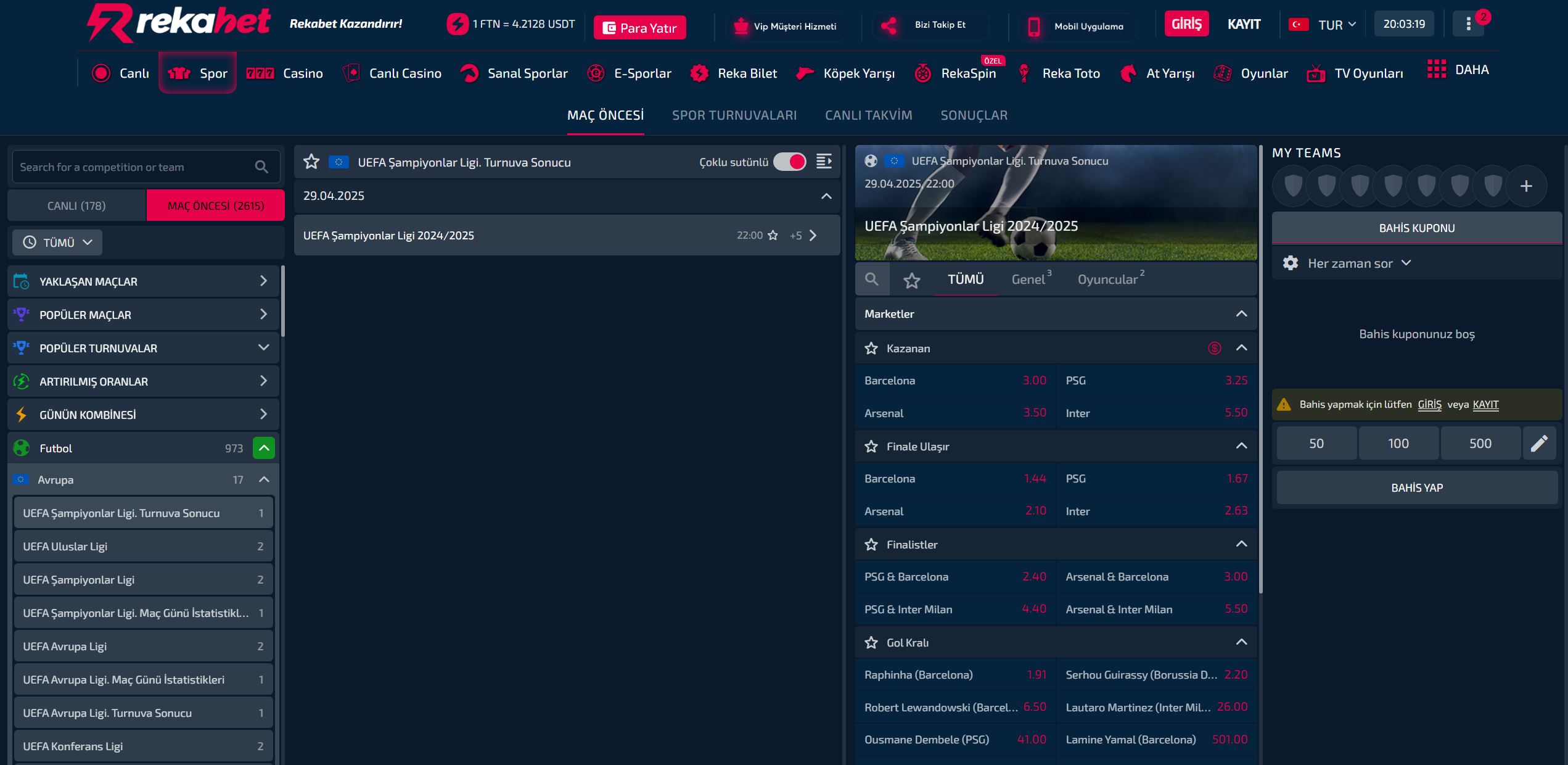Star the Gol Kralı market

pos(871,643)
